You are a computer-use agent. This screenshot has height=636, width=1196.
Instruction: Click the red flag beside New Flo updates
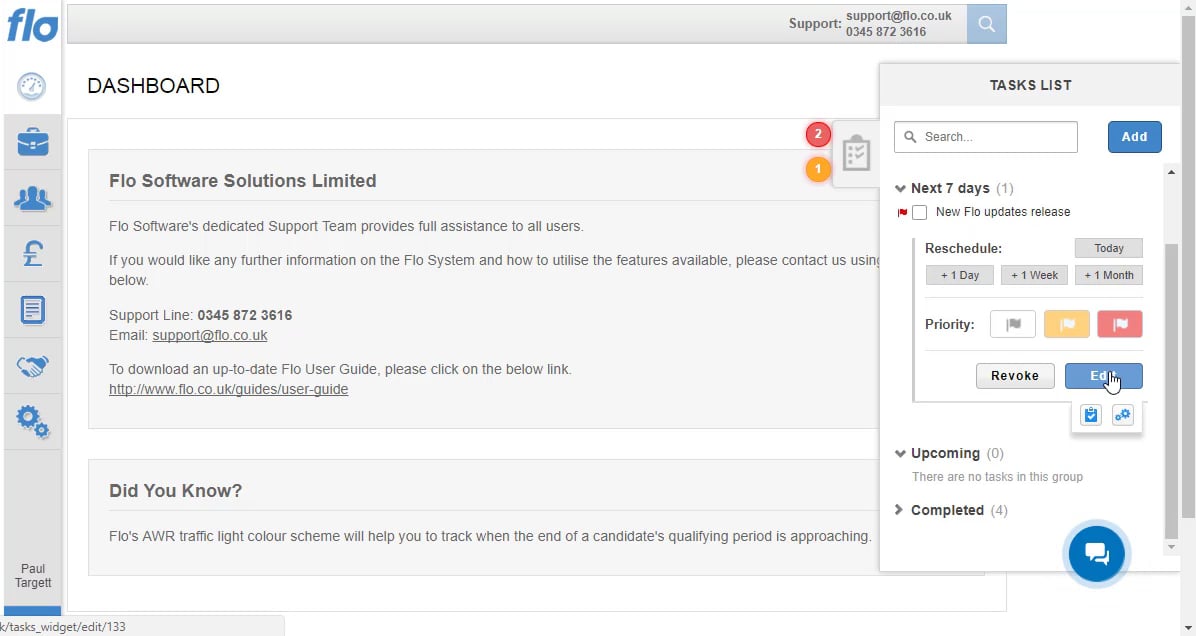902,213
